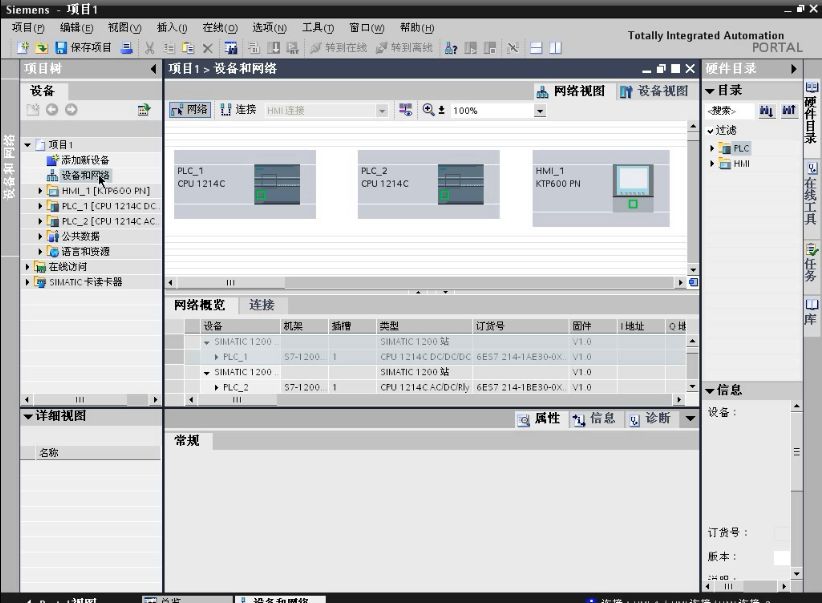This screenshot has height=603, width=822.
Task: Open the 视图(V) menu
Action: coord(124,27)
